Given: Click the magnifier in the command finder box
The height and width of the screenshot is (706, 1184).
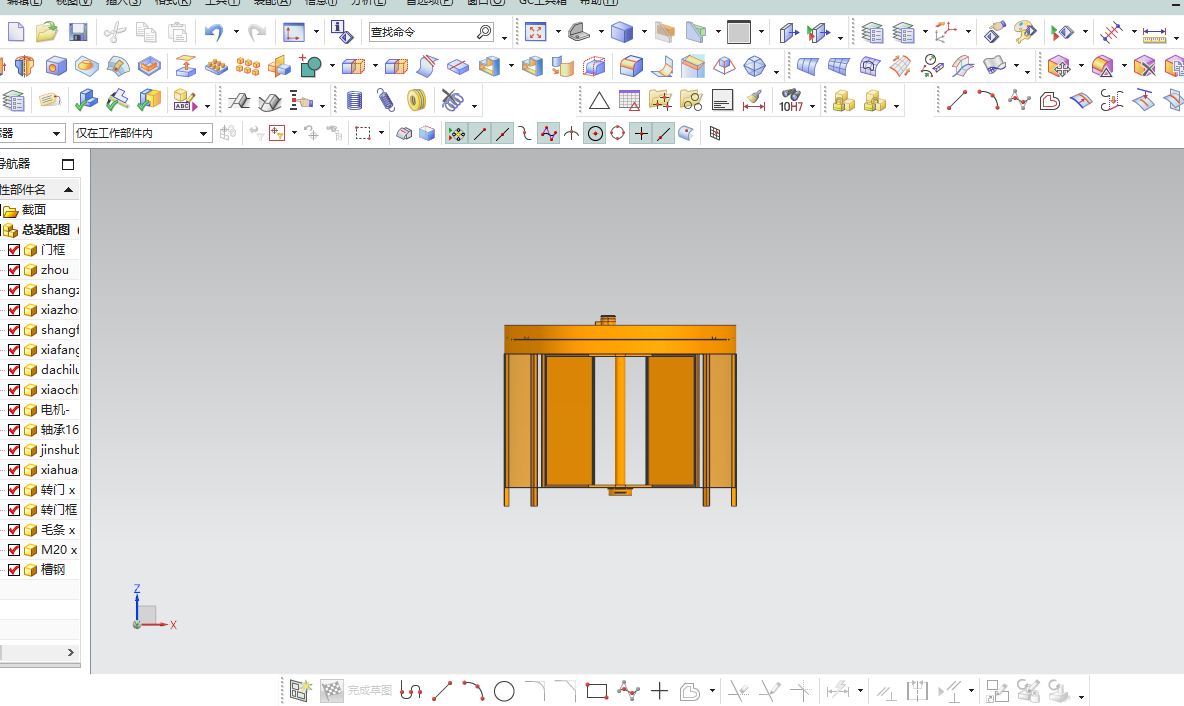Looking at the screenshot, I should (484, 32).
